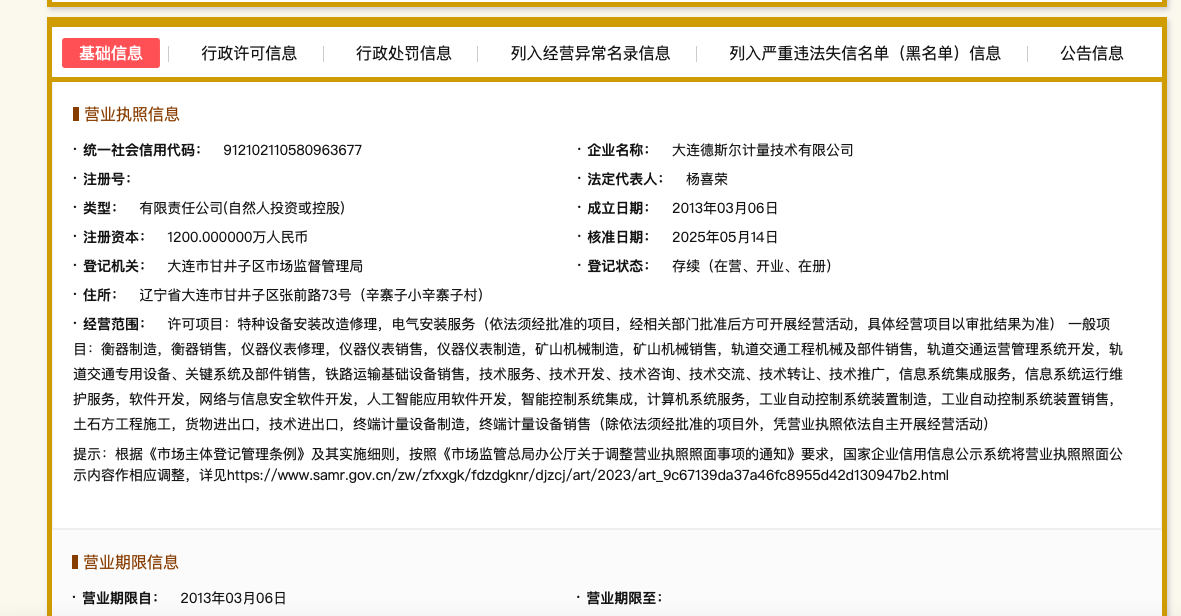The width and height of the screenshot is (1181, 616).
Task: Click credit code 912102110580963677
Action: (292, 150)
